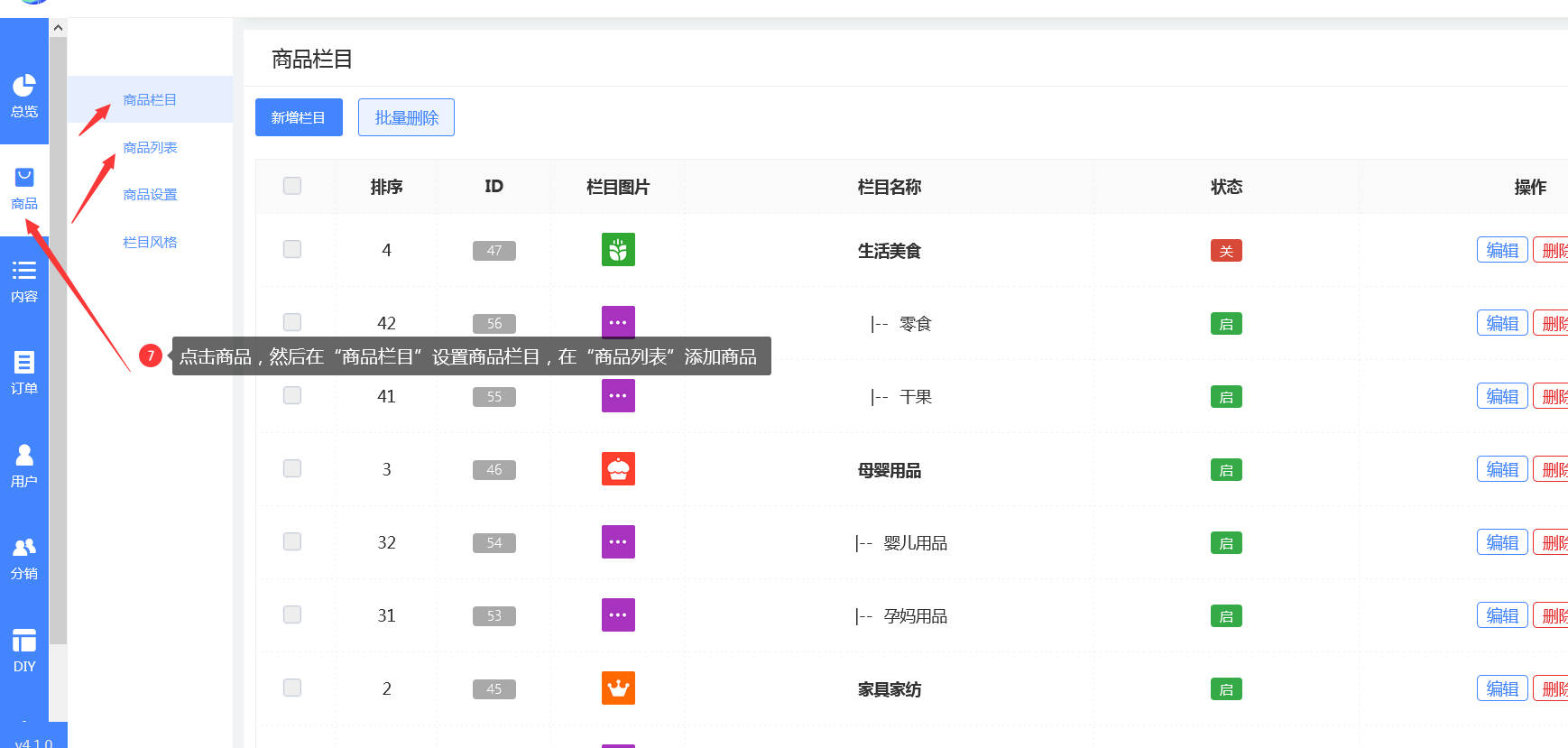Open the 订单 orders document icon
The width and height of the screenshot is (1568, 748).
pyautogui.click(x=23, y=363)
